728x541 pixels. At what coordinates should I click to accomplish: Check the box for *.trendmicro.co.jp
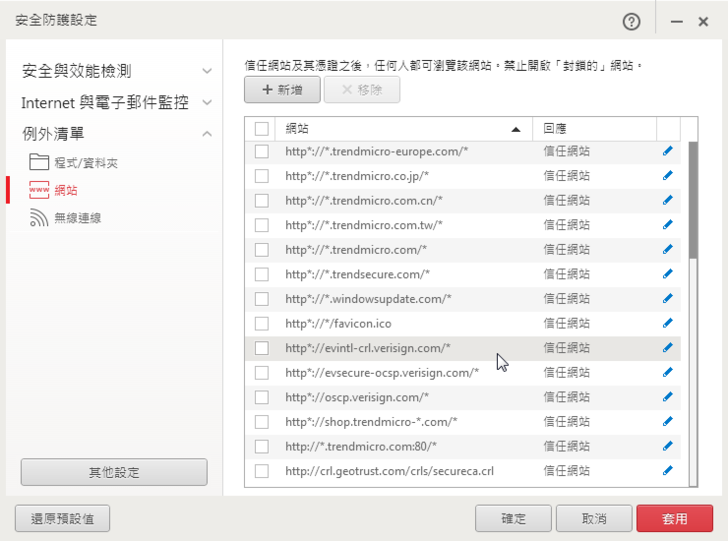(262, 176)
